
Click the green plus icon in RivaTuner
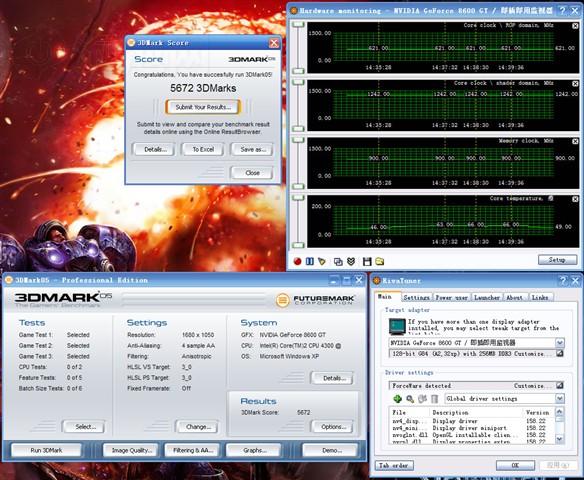[397, 399]
